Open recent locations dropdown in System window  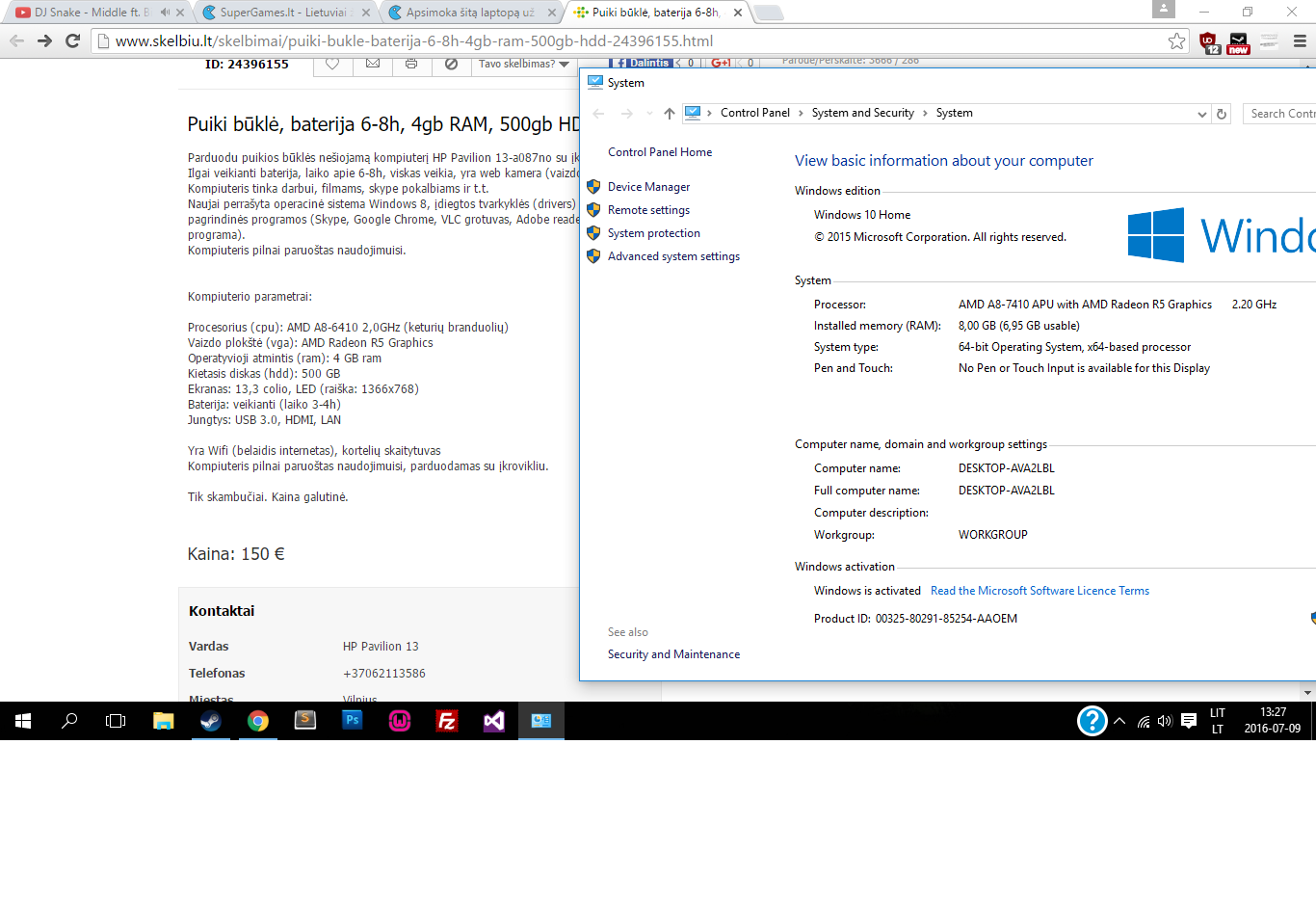point(650,114)
